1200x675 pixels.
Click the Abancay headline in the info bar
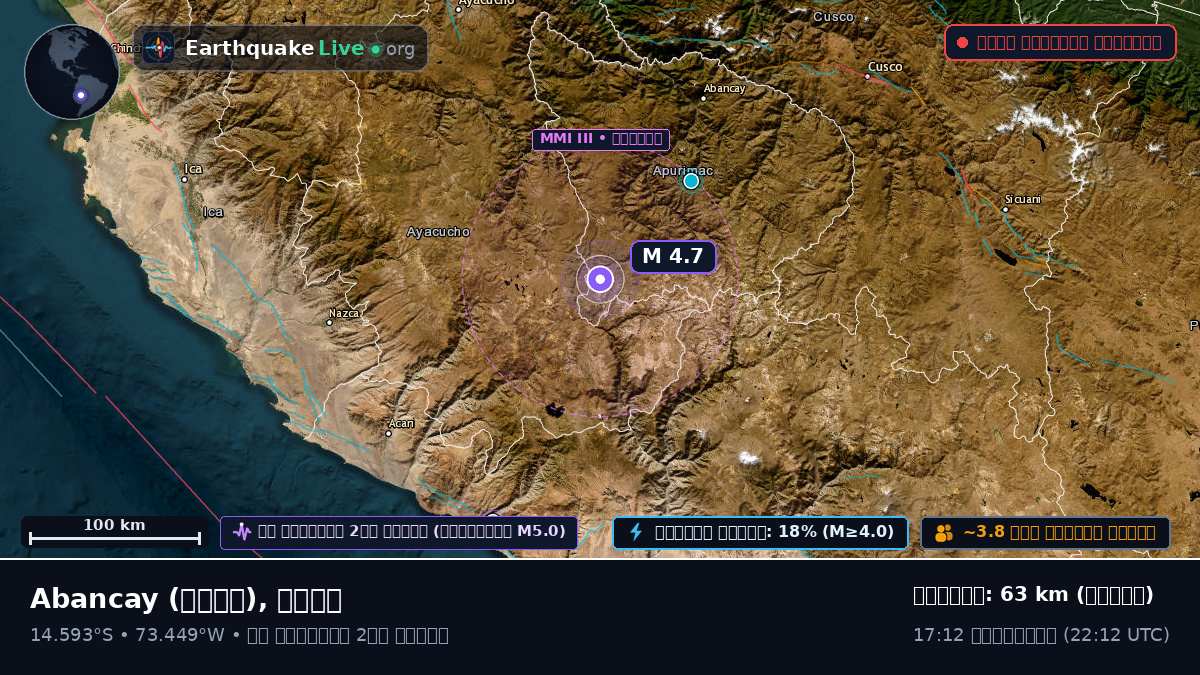pos(186,599)
